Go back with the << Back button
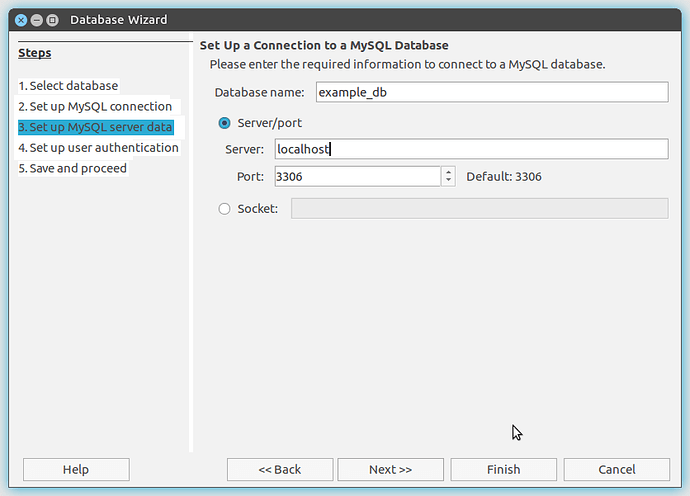This screenshot has height=496, width=690. pos(280,469)
